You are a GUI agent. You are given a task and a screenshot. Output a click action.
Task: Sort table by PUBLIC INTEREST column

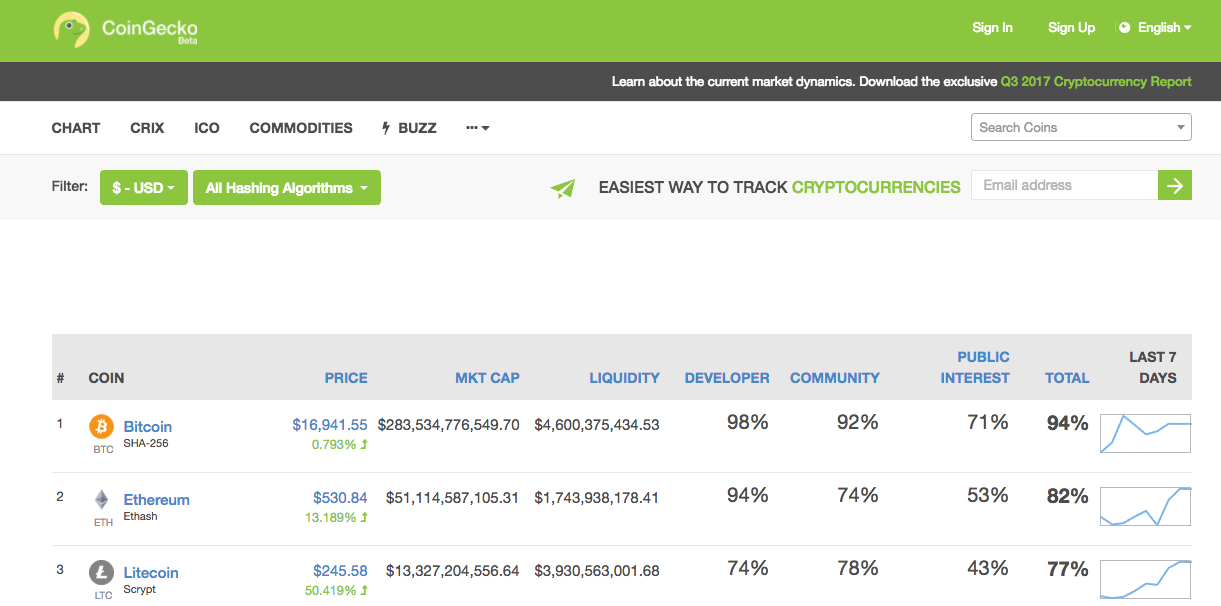point(975,367)
